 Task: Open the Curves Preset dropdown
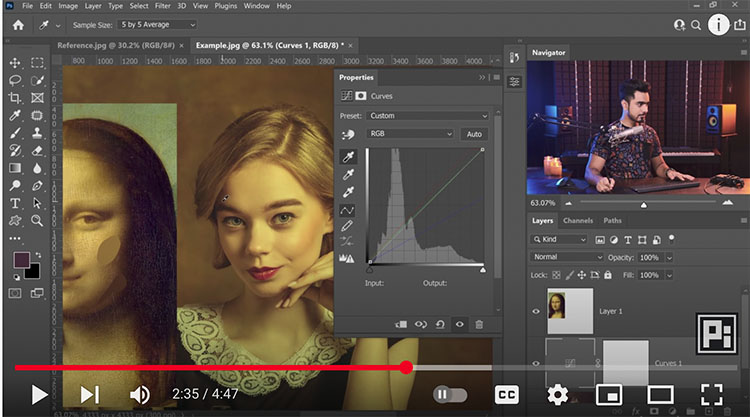(x=428, y=116)
